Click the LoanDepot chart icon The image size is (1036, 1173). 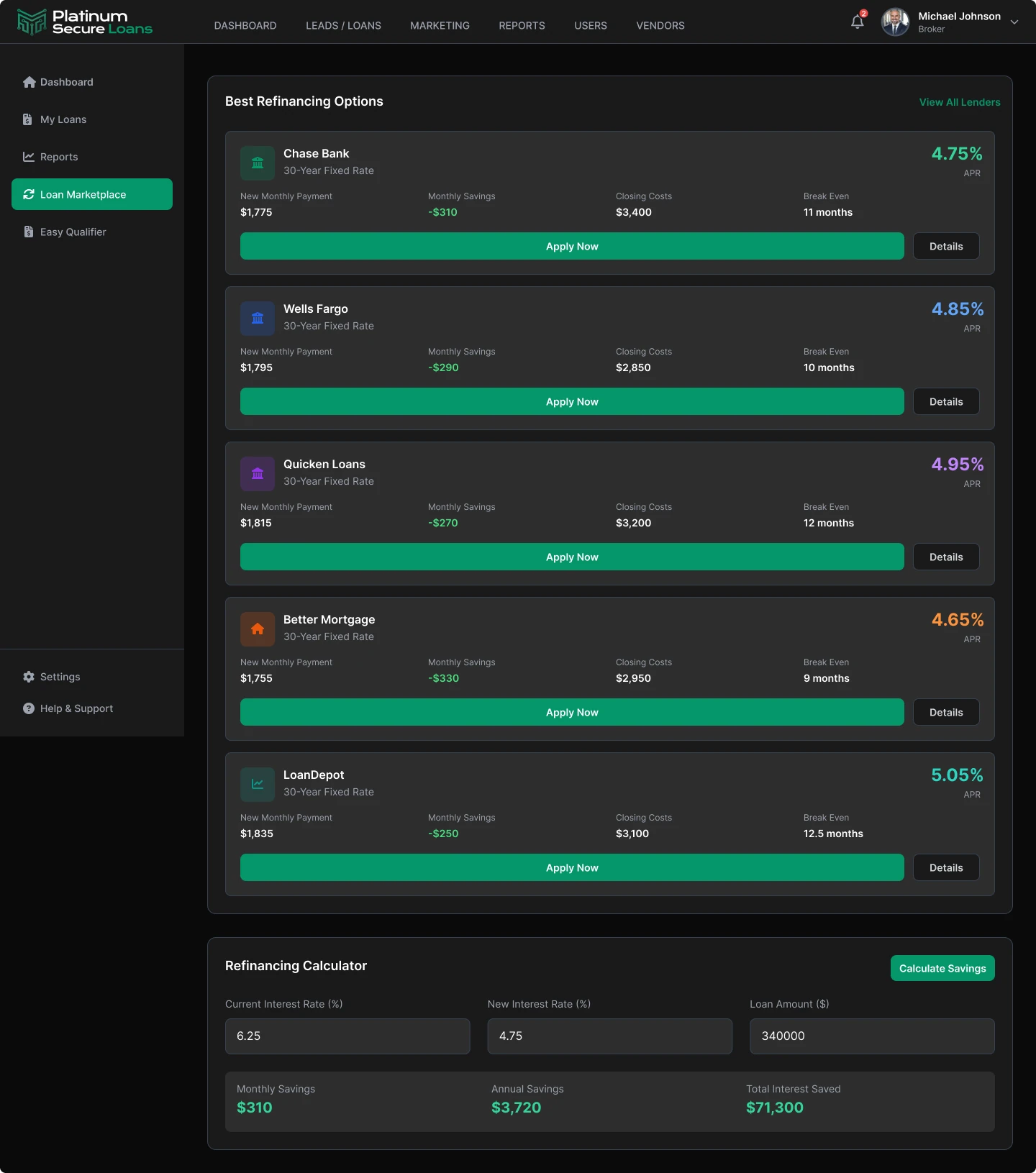(258, 785)
